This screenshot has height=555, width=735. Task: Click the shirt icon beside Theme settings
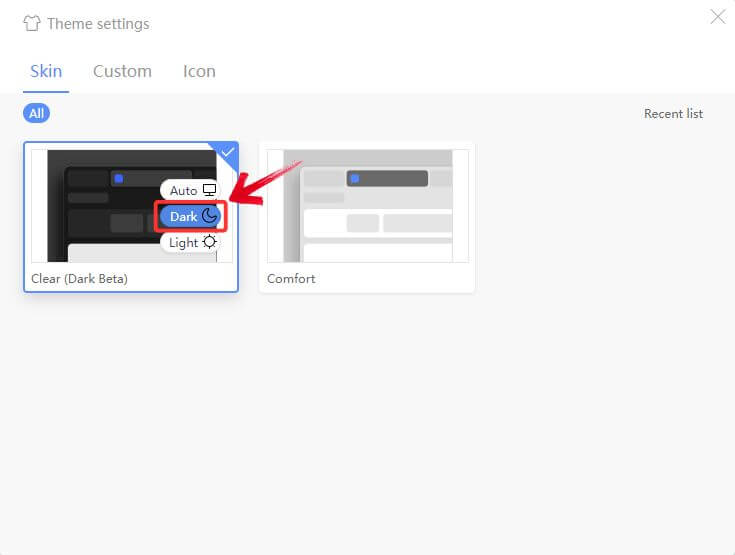click(32, 23)
